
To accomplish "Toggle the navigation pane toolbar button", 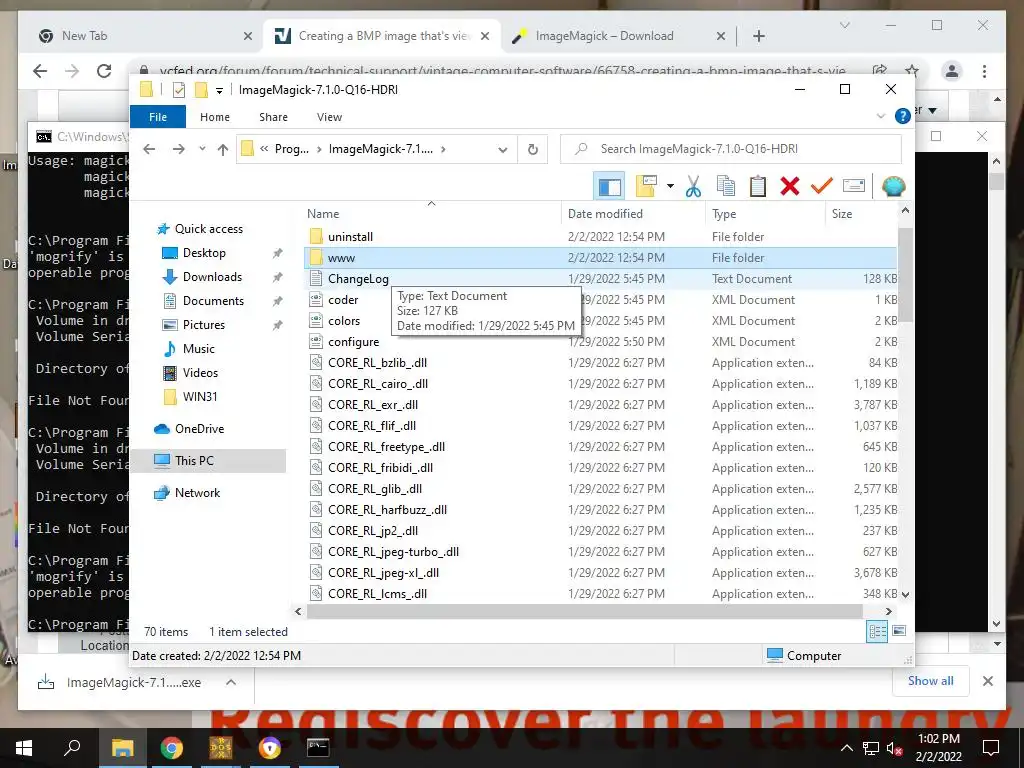I will point(609,187).
